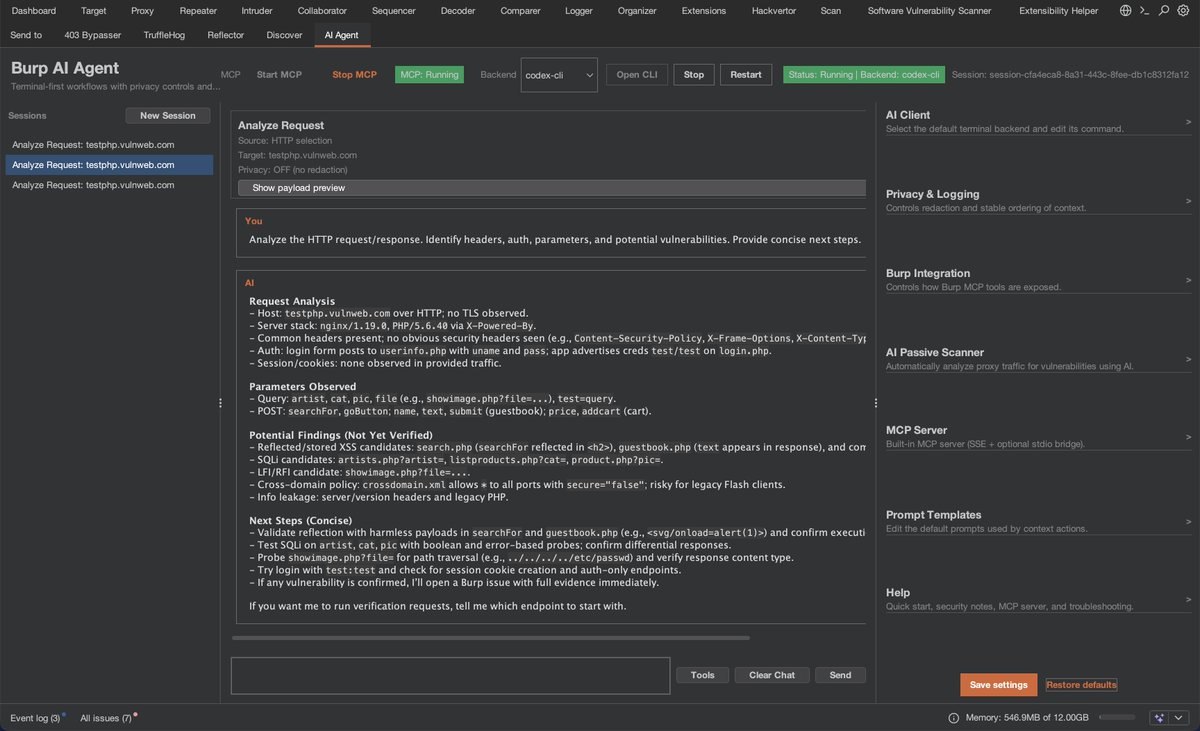The image size is (1200, 731).
Task: Click the Burp AI sparkle icon
Action: (1159, 718)
